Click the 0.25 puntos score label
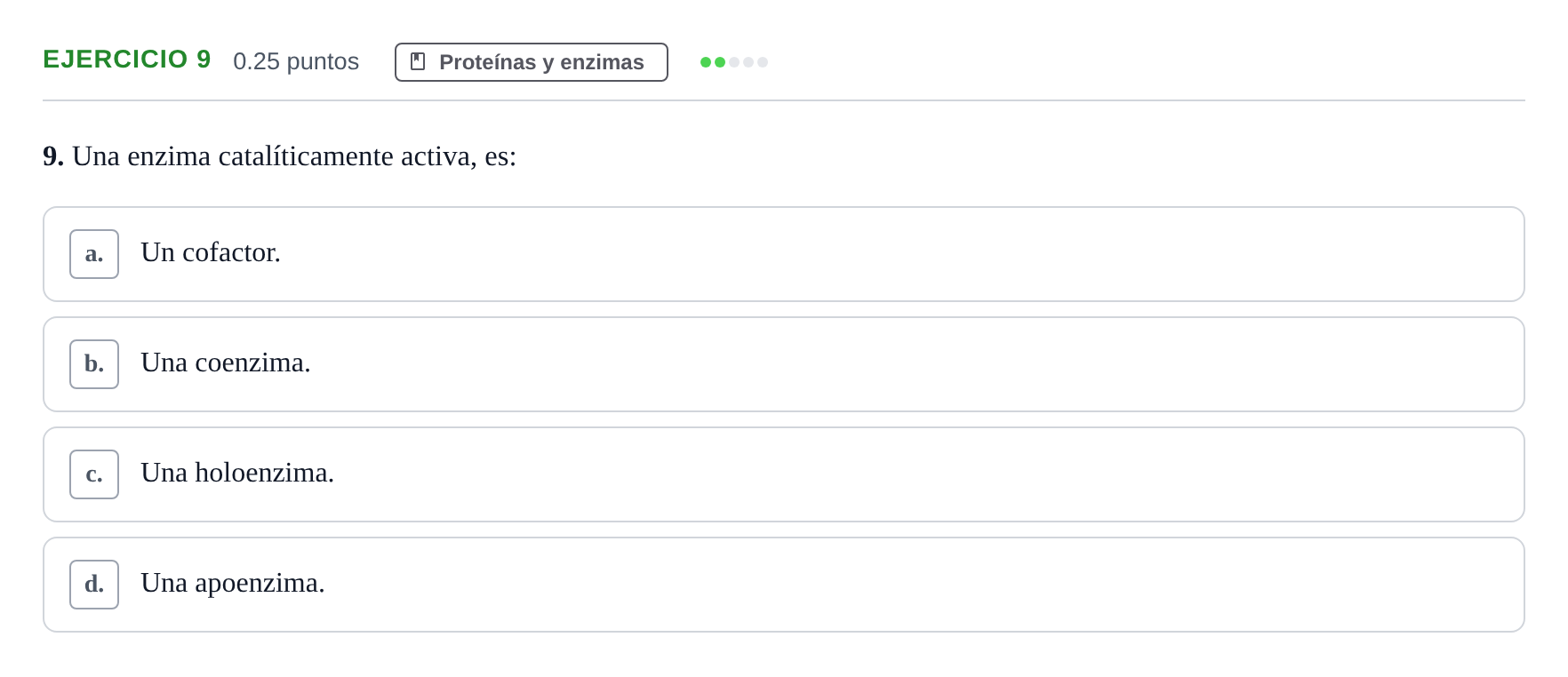Screen dimensions: 1568x677 (296, 61)
